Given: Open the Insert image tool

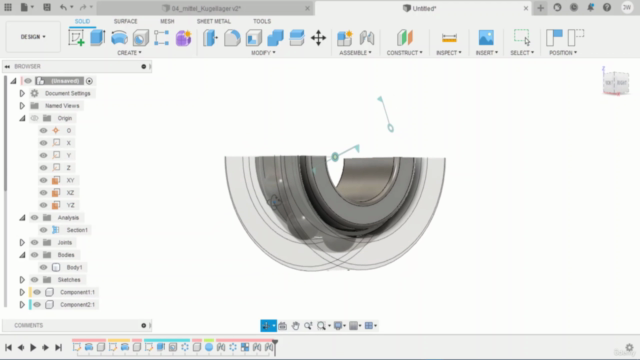Looking at the screenshot, I should click(486, 38).
